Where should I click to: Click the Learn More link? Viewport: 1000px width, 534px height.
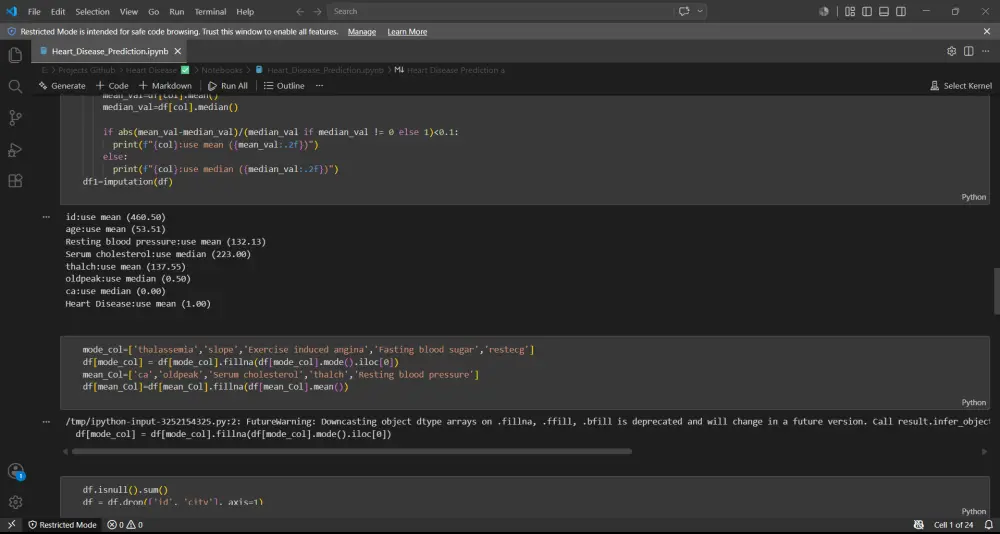tap(407, 32)
